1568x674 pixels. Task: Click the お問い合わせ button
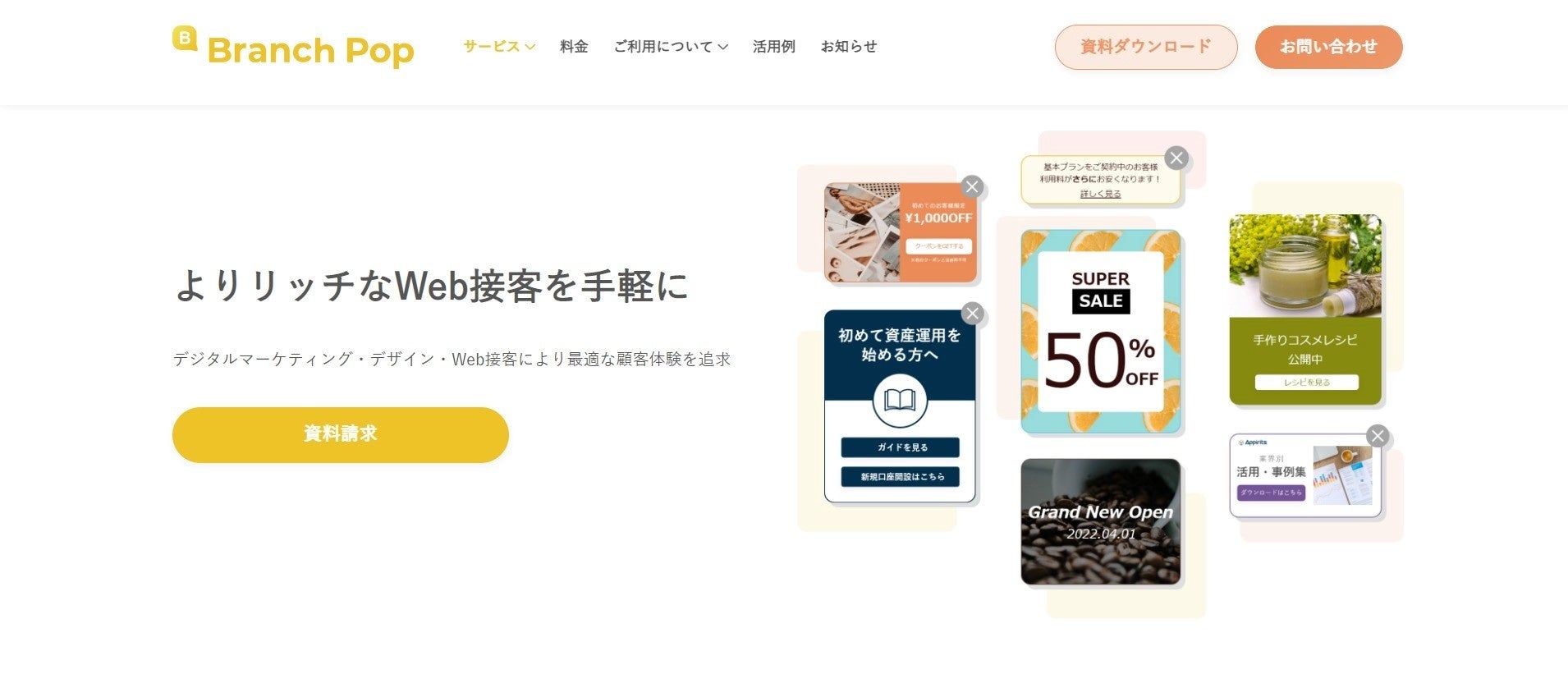tap(1328, 47)
